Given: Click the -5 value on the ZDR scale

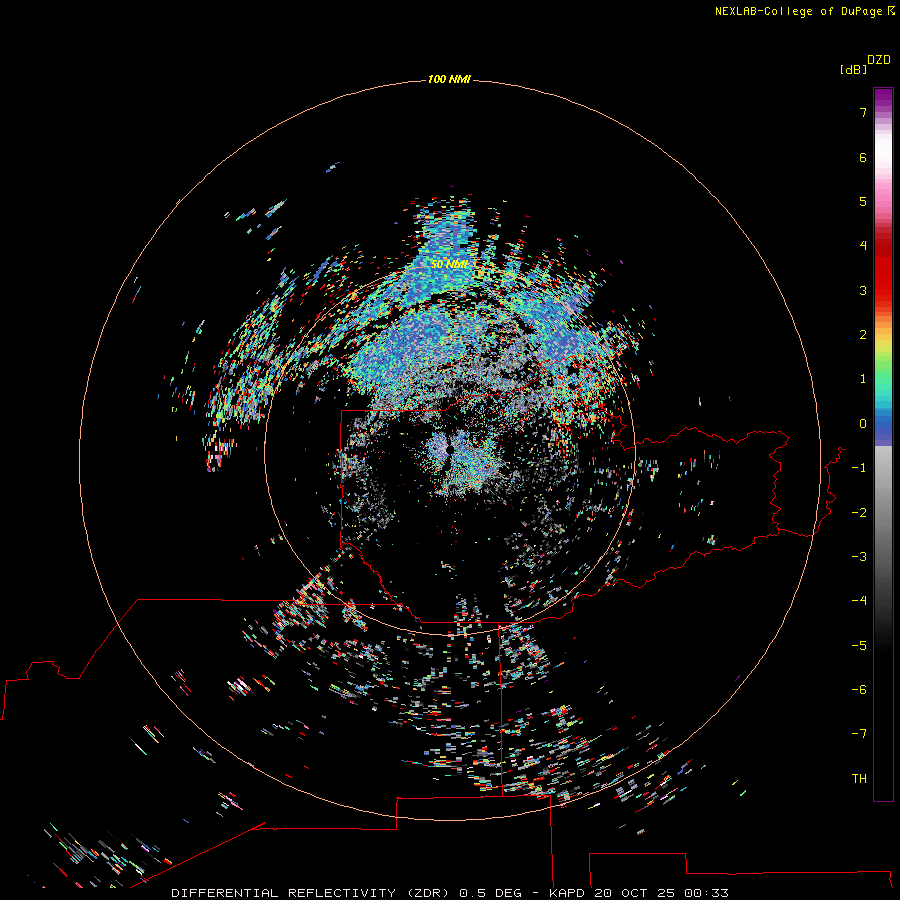Looking at the screenshot, I should pyautogui.click(x=859, y=646).
